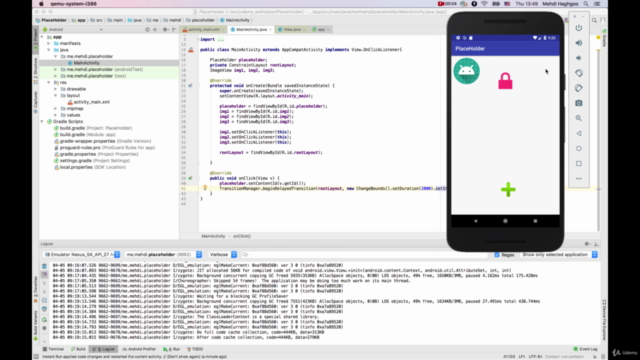
Task: Switch to the activity_main.xml editor tab
Action: point(203,29)
